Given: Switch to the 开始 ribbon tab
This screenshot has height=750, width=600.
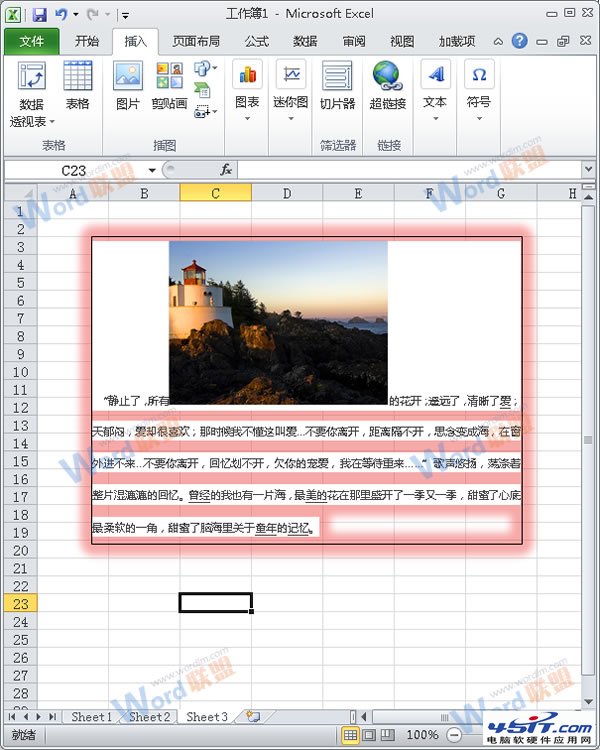Looking at the screenshot, I should point(87,41).
